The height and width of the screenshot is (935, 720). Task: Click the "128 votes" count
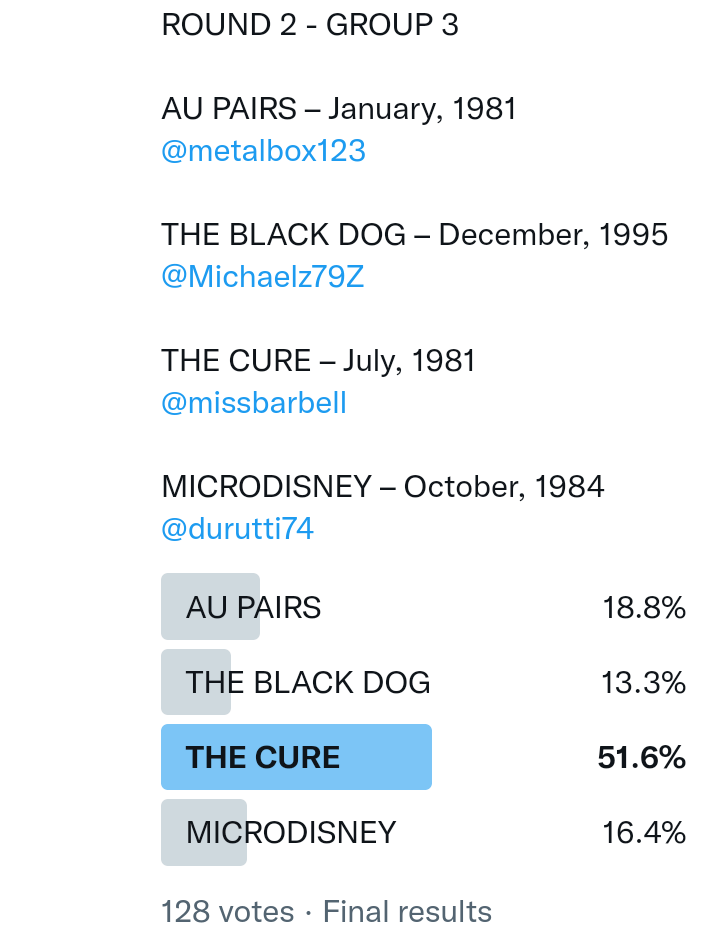[227, 912]
